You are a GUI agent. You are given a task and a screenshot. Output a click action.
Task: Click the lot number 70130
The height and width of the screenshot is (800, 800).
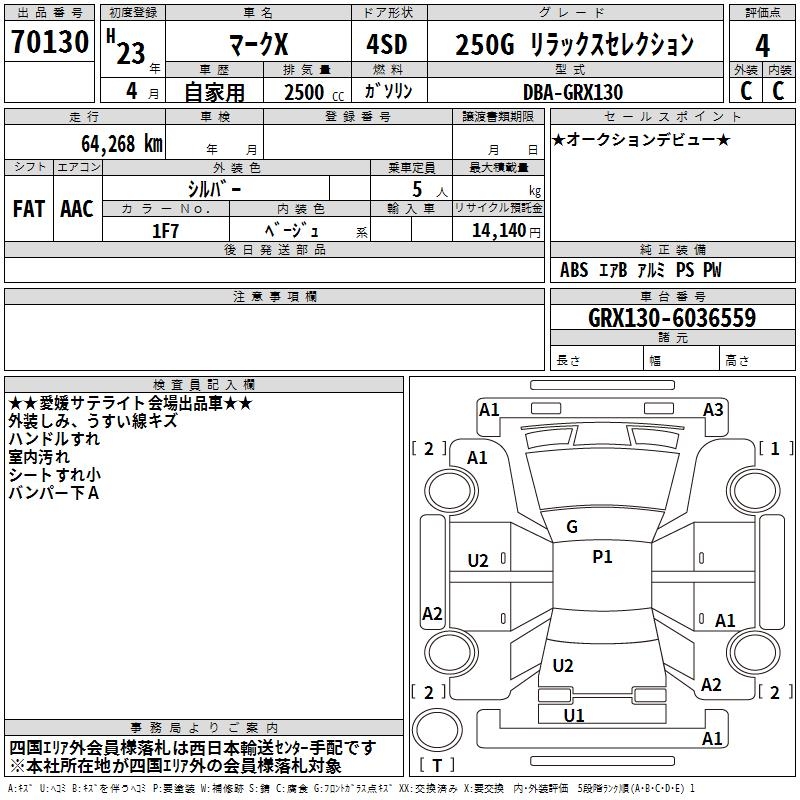(49, 42)
